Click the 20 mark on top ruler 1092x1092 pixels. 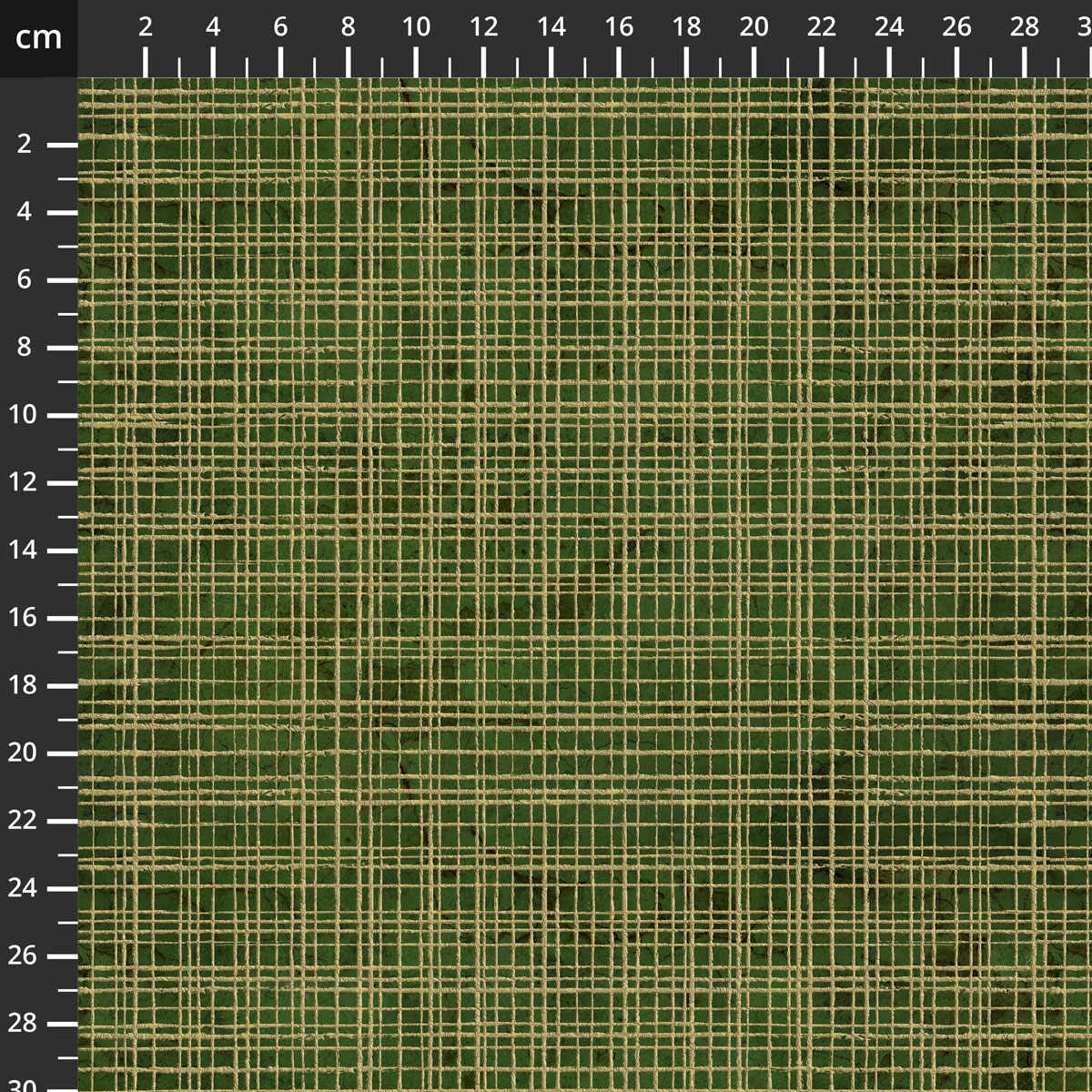click(754, 27)
